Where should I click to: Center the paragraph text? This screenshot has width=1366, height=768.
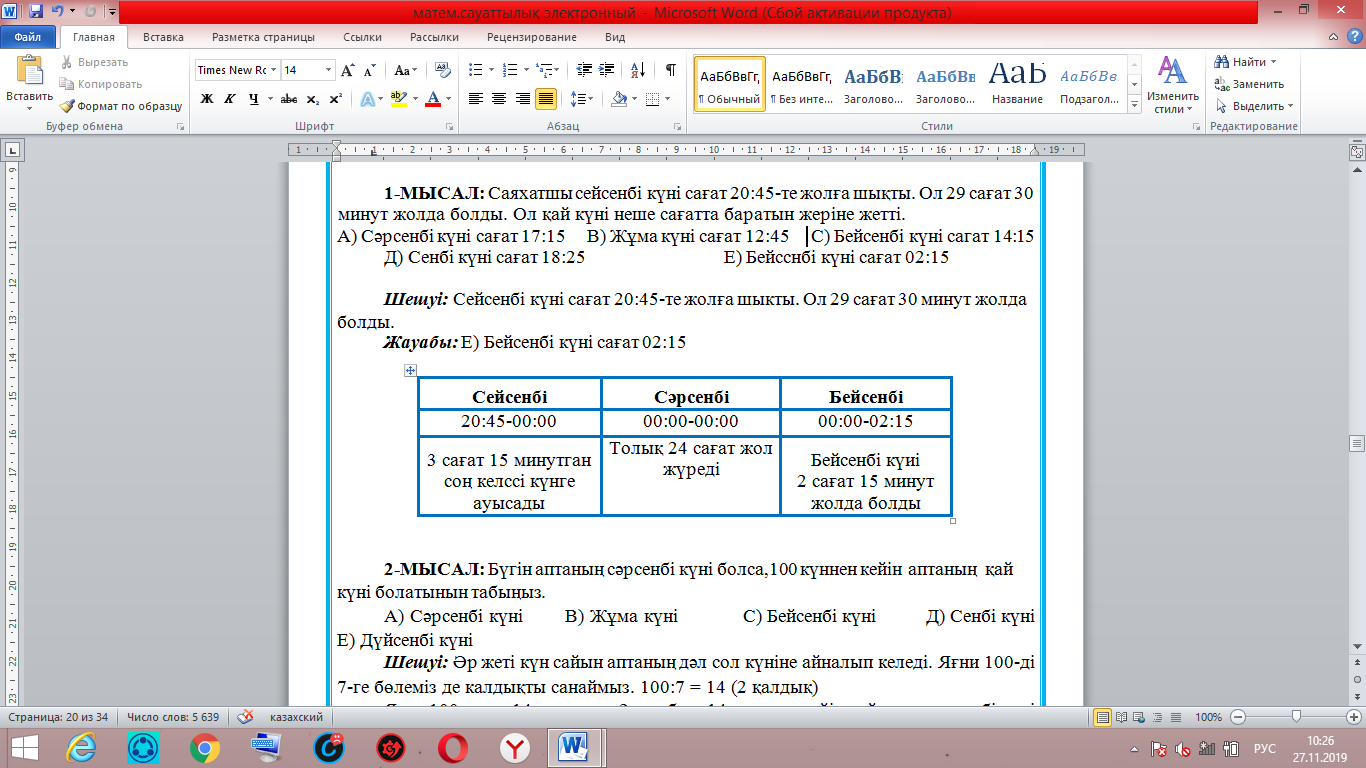tap(499, 99)
